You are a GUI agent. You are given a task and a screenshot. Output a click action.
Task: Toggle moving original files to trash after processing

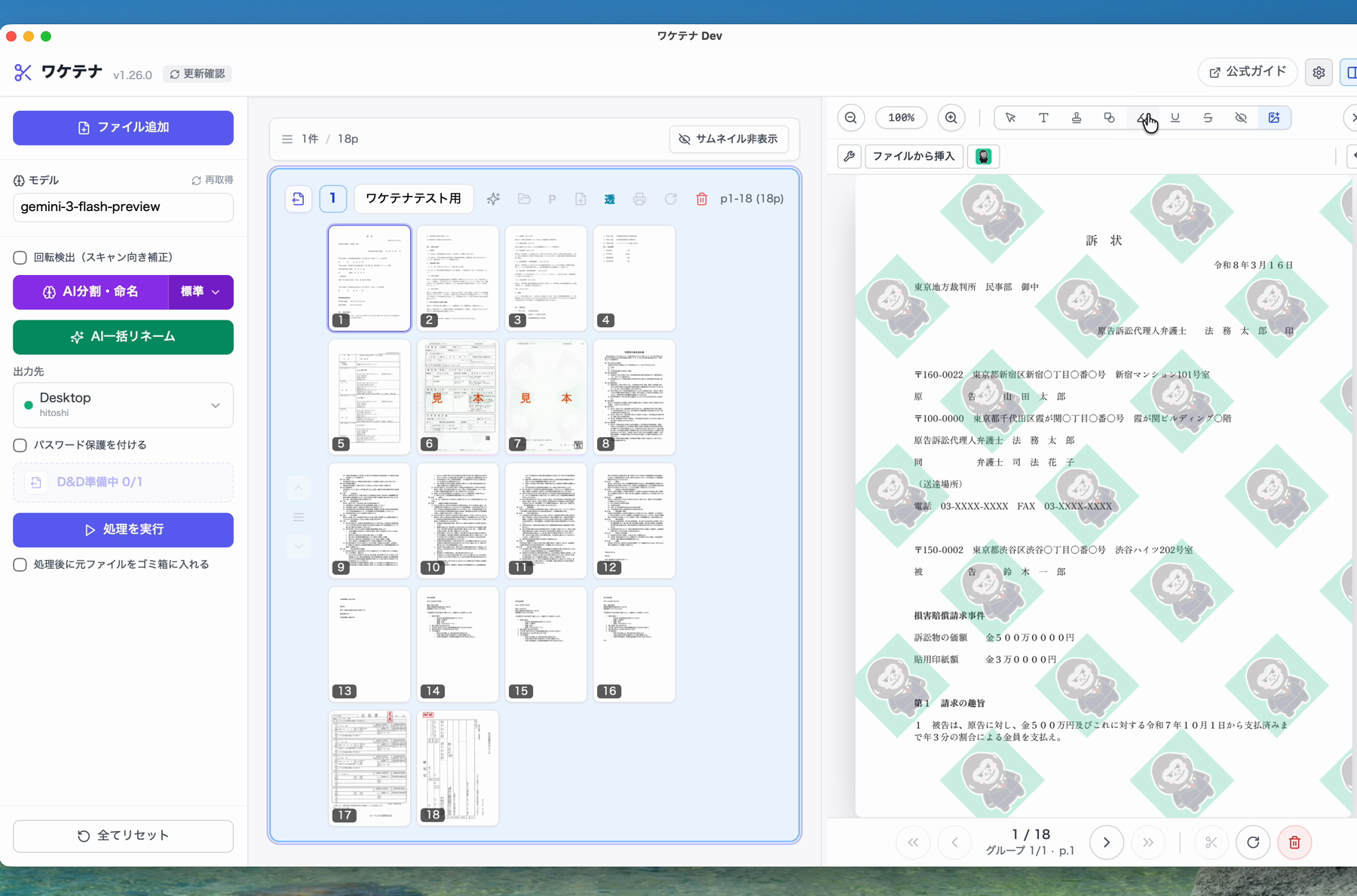(20, 564)
